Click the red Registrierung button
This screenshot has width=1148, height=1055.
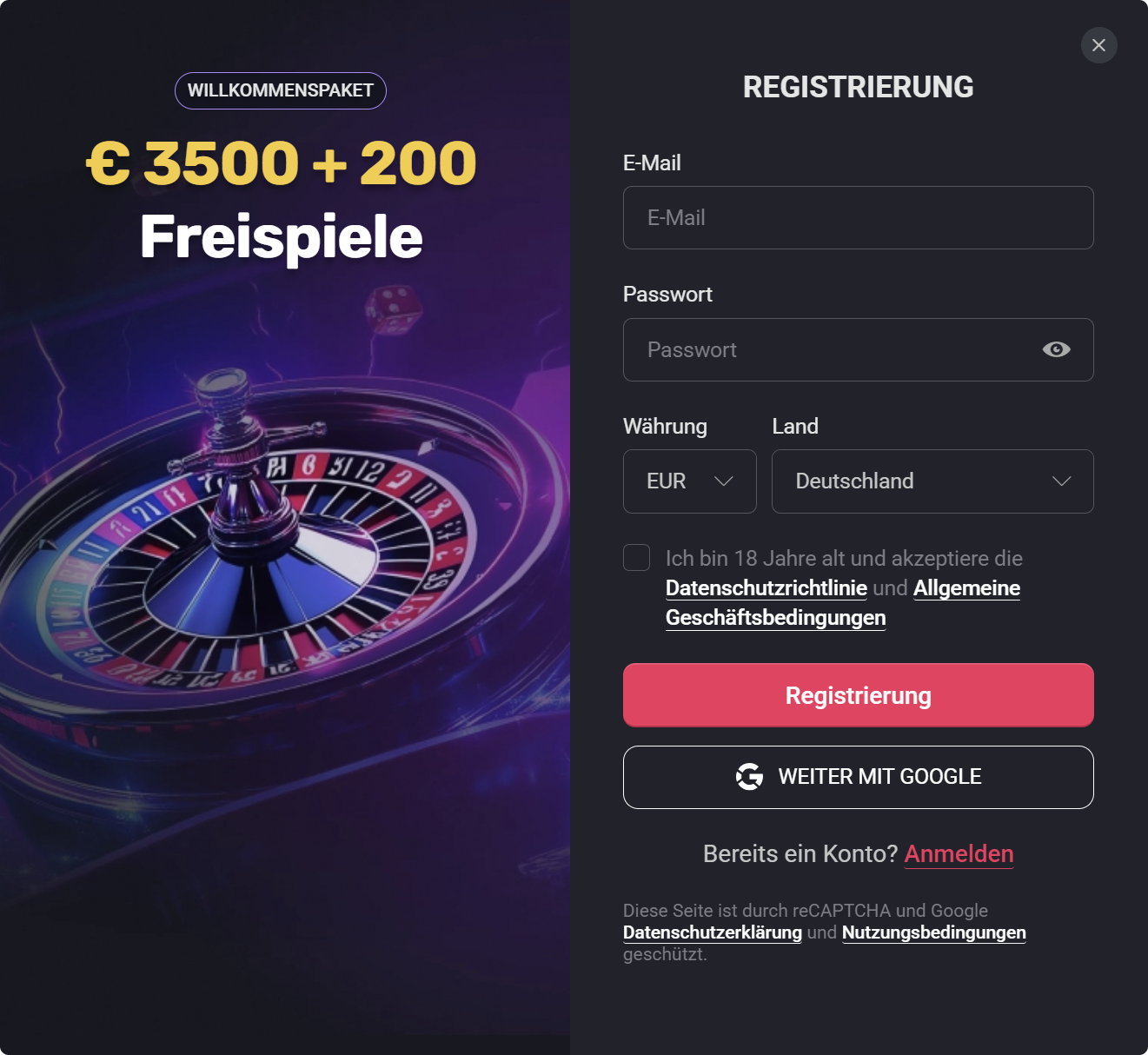pos(859,695)
